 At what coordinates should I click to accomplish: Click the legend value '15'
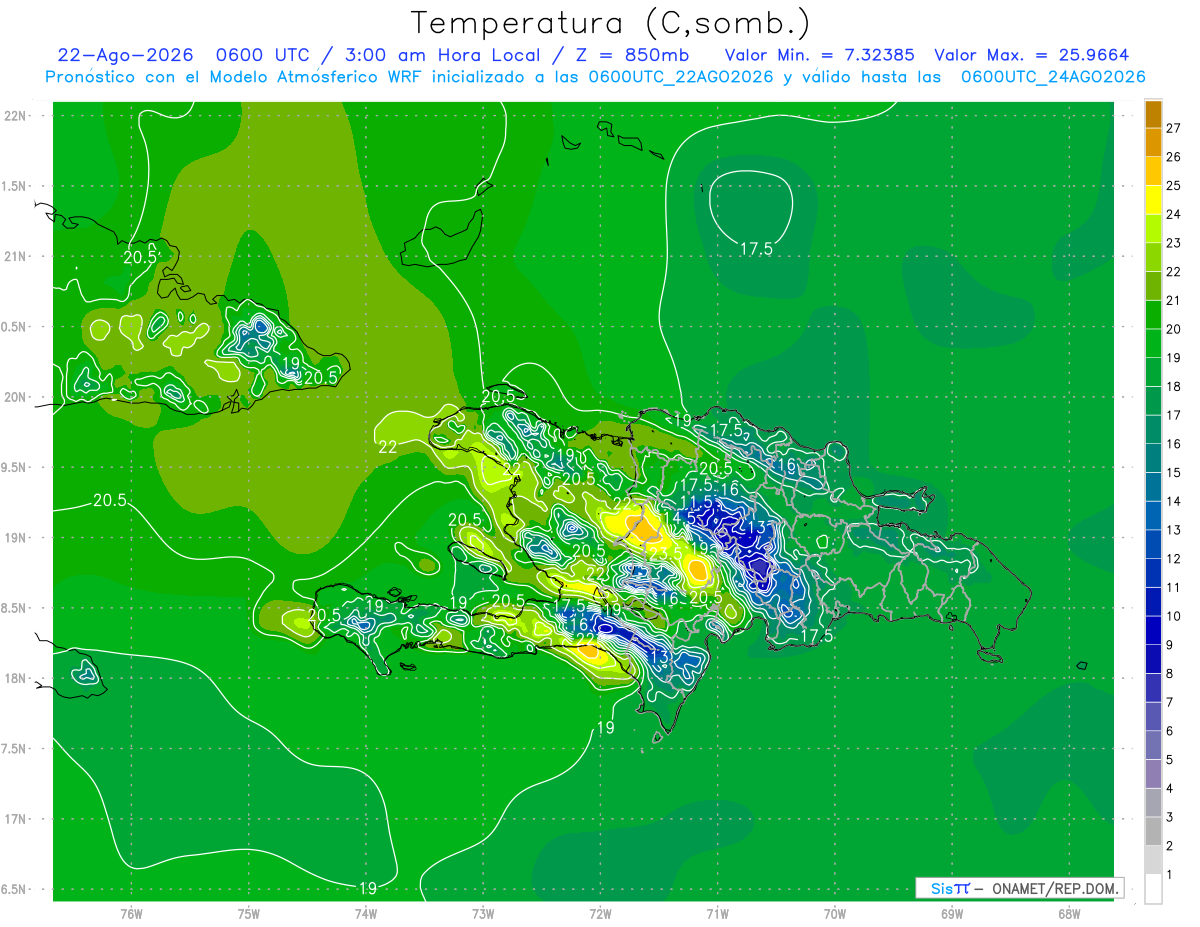(x=1173, y=472)
